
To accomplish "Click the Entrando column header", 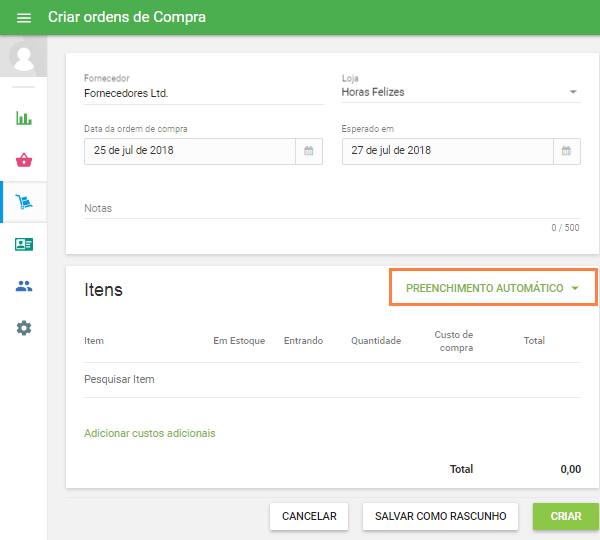I will pyautogui.click(x=303, y=341).
